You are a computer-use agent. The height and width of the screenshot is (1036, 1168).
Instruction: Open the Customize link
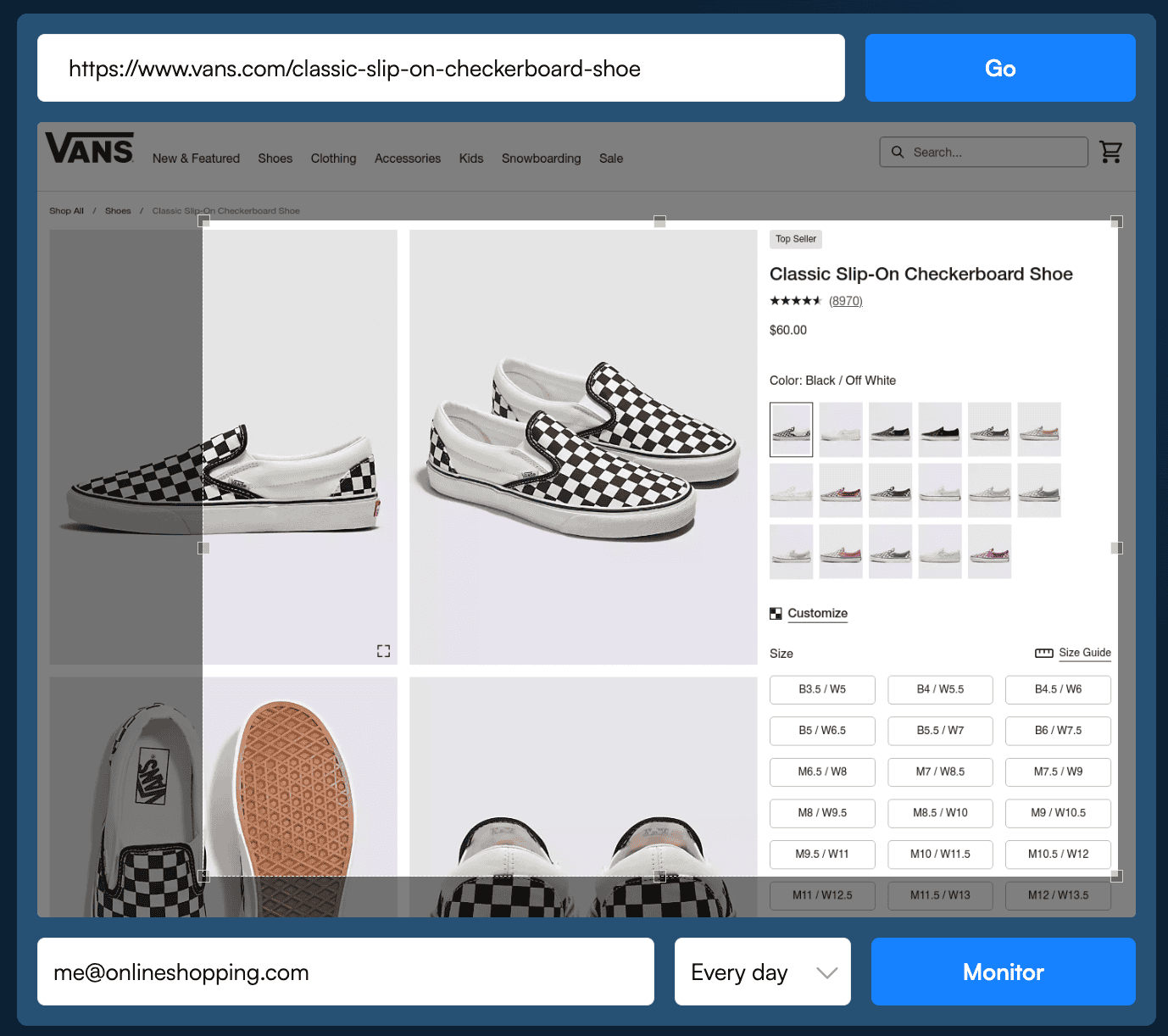[x=817, y=613]
